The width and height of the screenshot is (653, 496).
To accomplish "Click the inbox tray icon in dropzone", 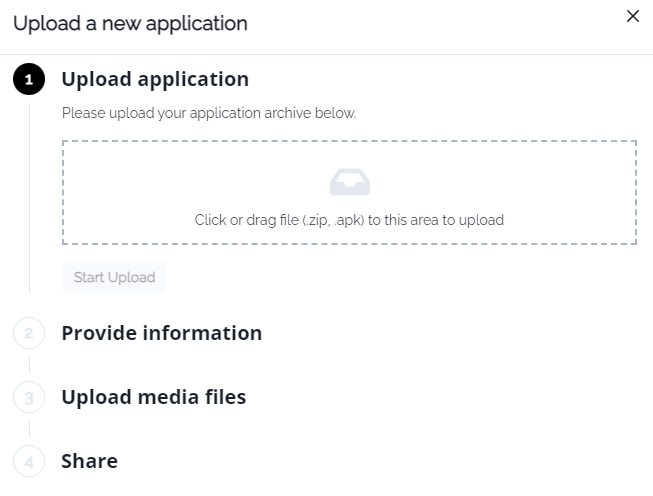I will tap(350, 182).
